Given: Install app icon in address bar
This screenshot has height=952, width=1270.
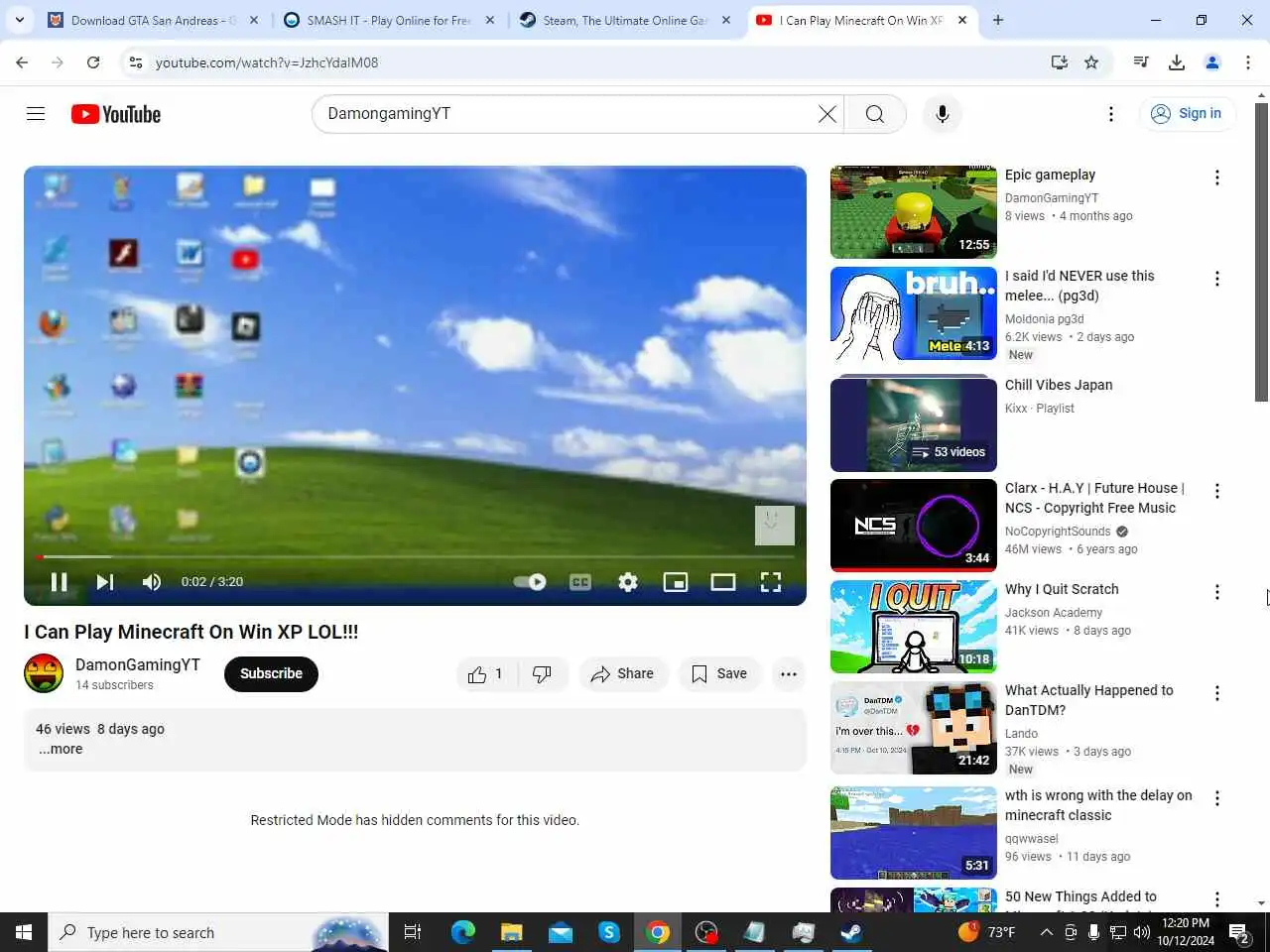Looking at the screenshot, I should click(1060, 62).
